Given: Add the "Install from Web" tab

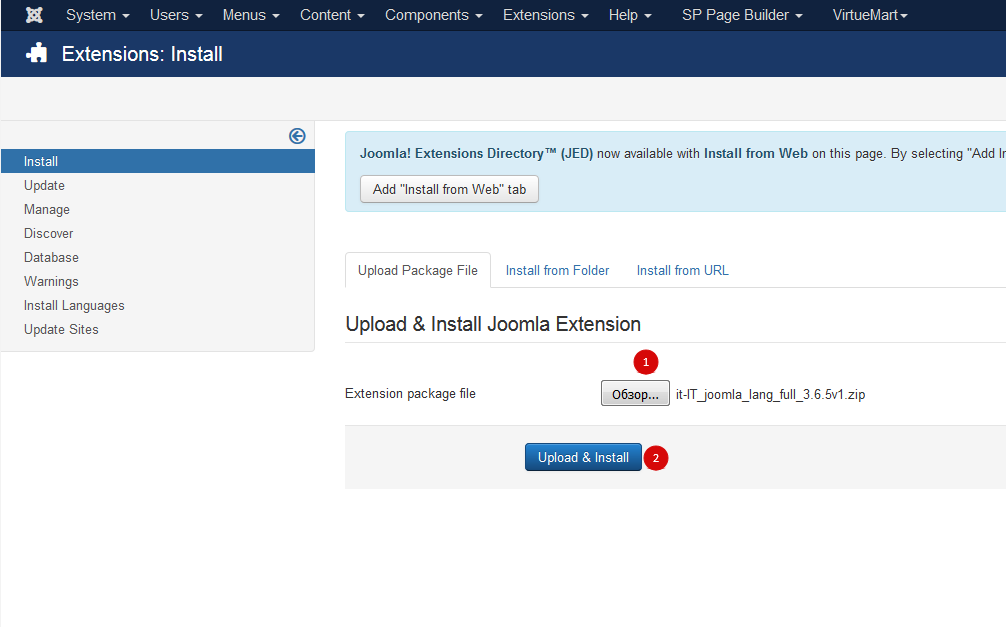Looking at the screenshot, I should click(449, 189).
